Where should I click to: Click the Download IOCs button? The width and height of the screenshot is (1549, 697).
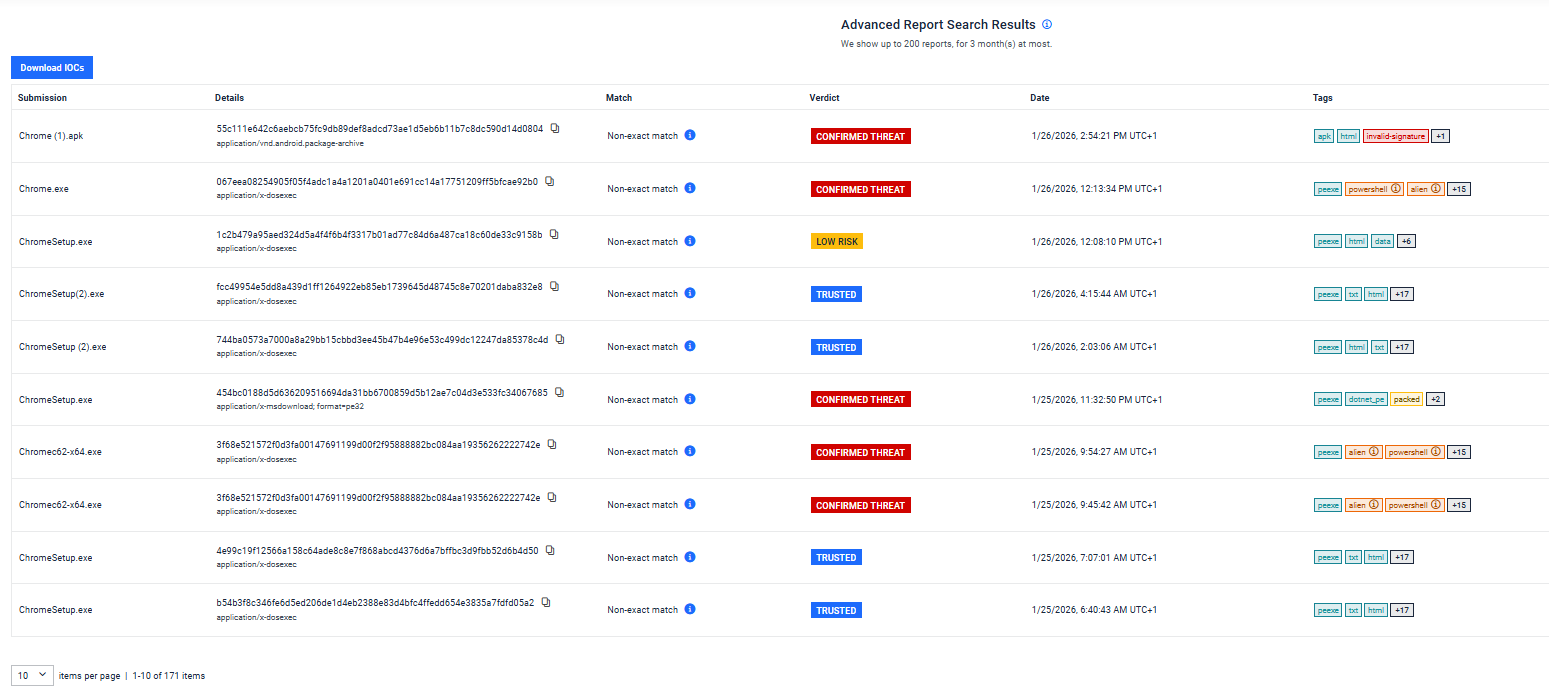point(52,68)
